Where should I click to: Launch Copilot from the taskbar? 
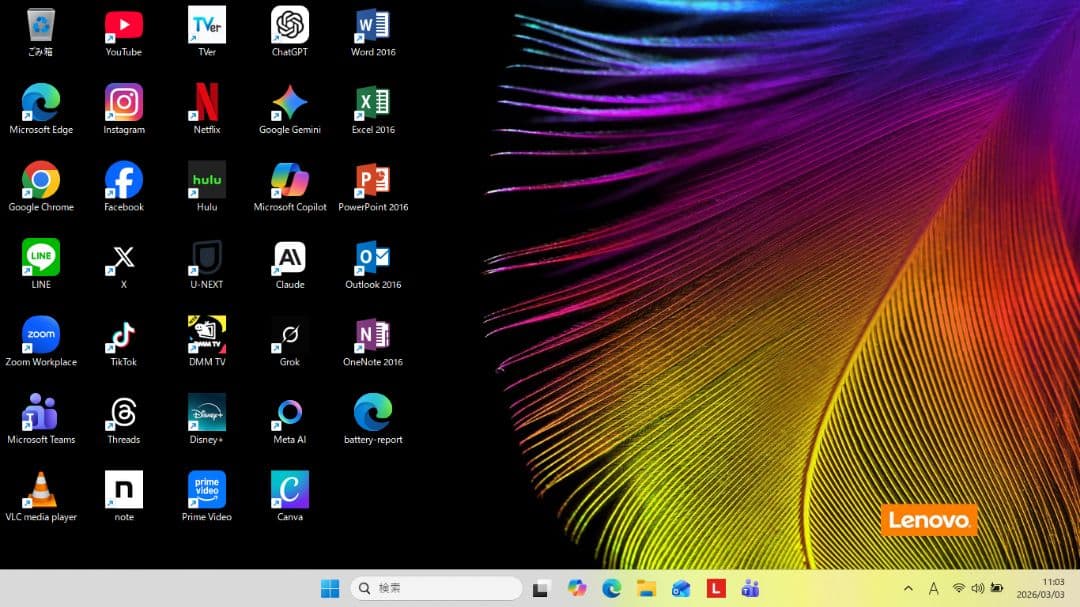coord(577,588)
